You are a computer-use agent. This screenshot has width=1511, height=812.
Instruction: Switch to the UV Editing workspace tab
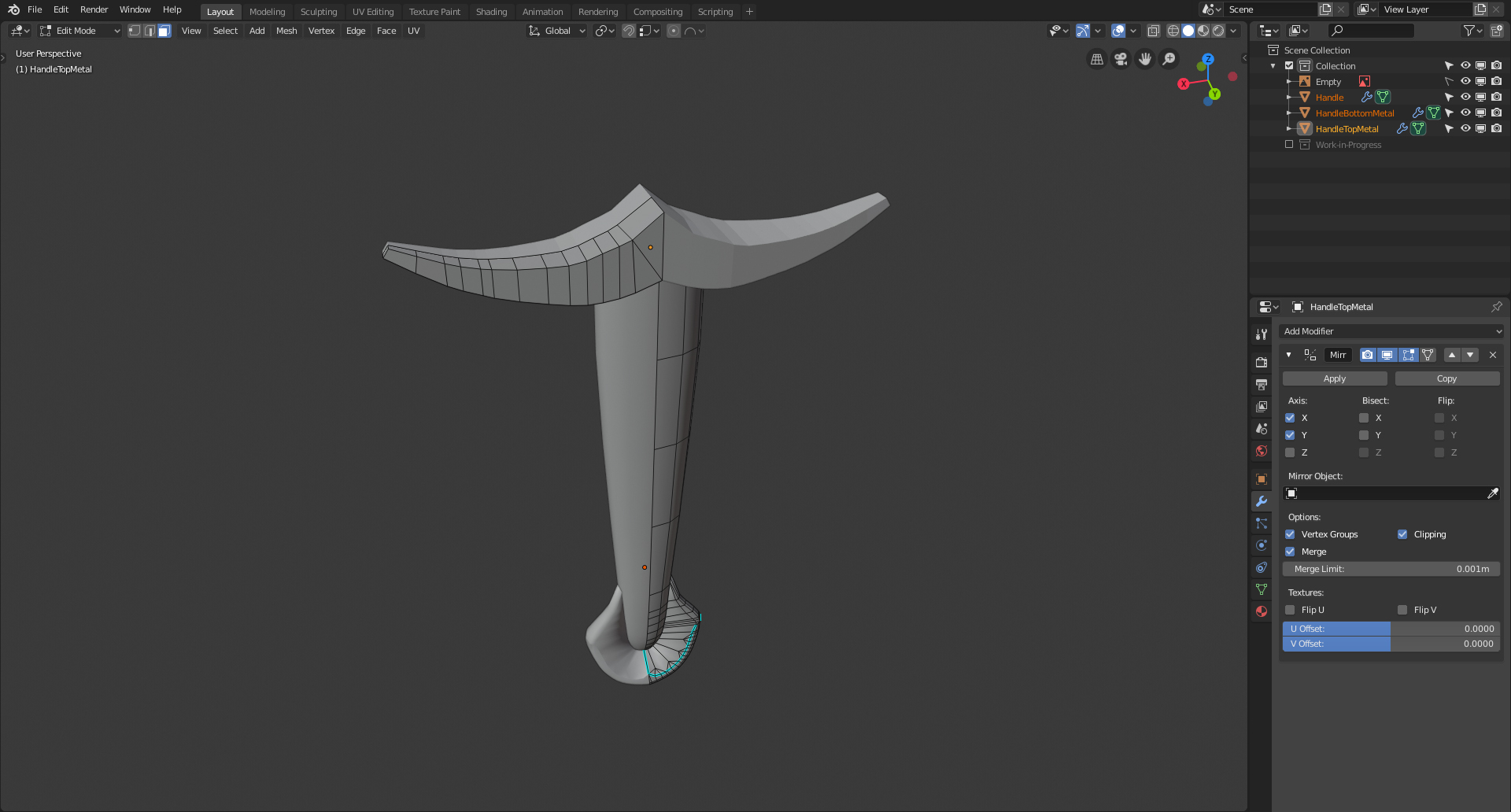(x=372, y=12)
